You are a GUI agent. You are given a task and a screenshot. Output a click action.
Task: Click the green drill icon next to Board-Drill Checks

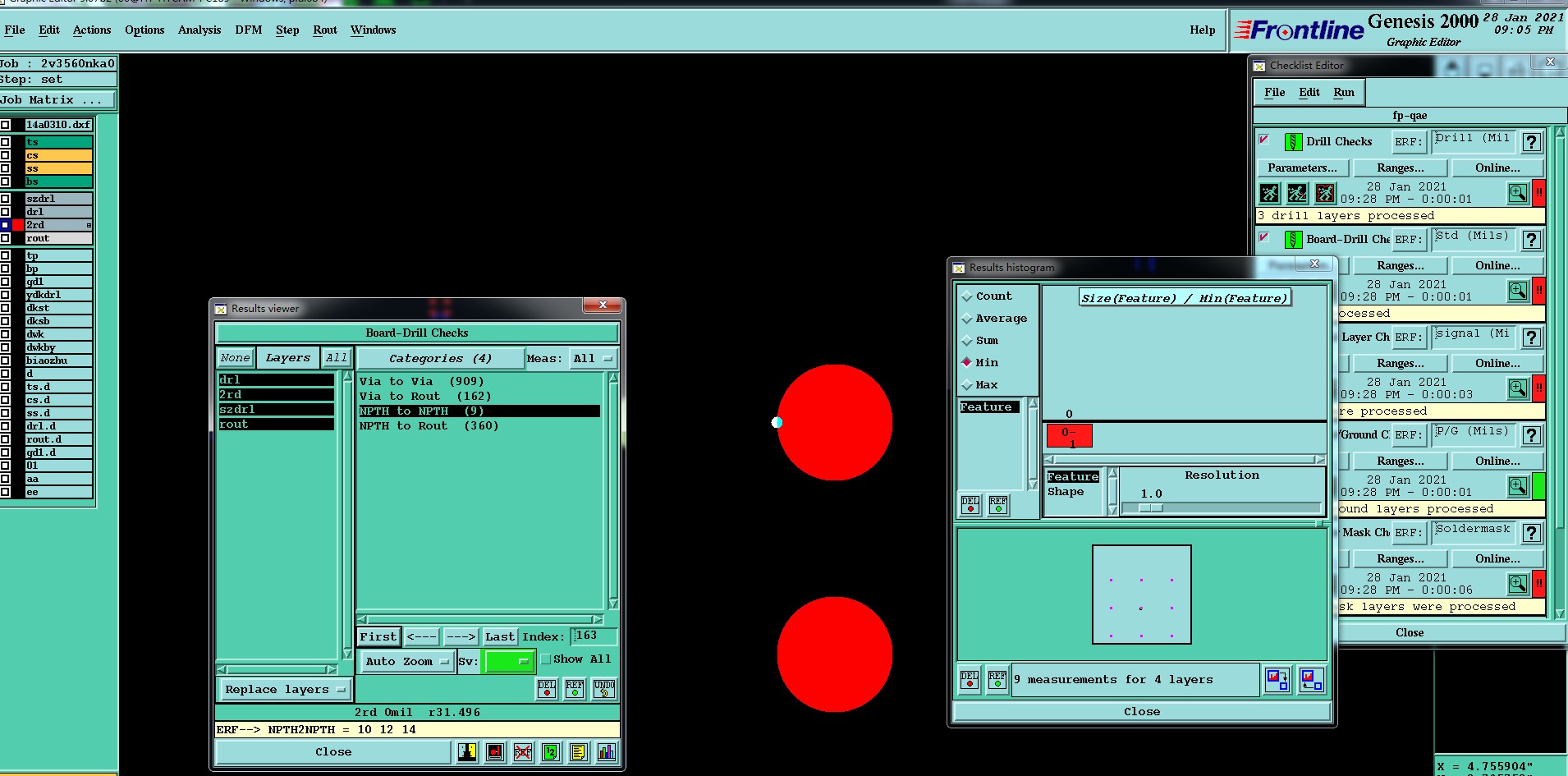point(1293,240)
